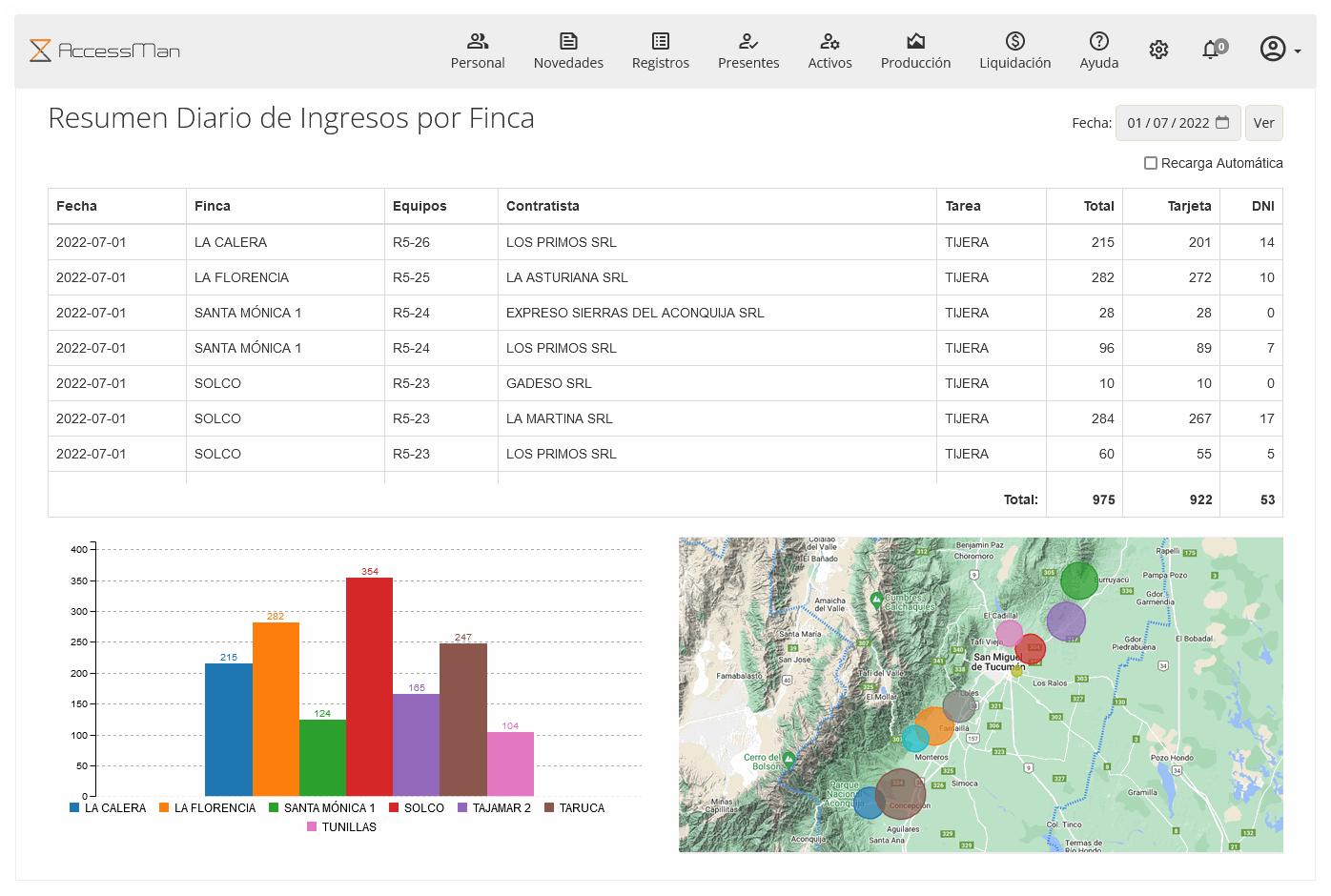Open the Presentes section icon
Image resolution: width=1331 pixels, height=896 pixels.
pos(747,41)
